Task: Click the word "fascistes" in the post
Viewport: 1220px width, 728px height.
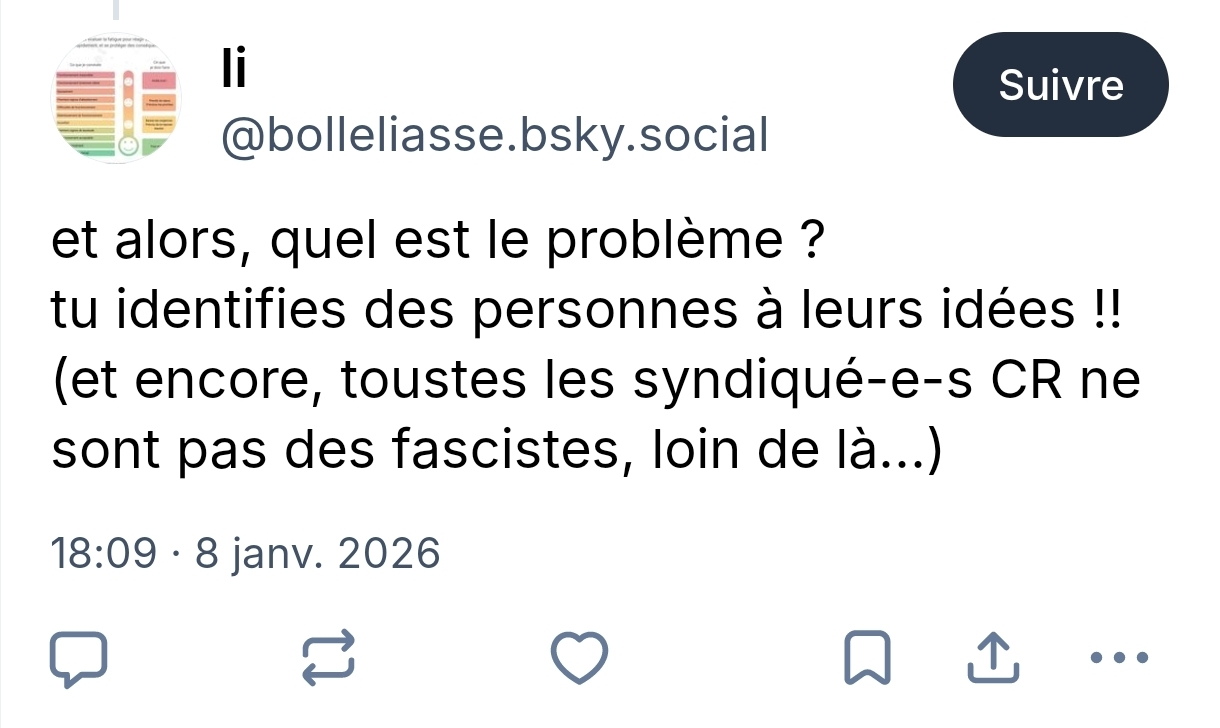Action: (509, 453)
